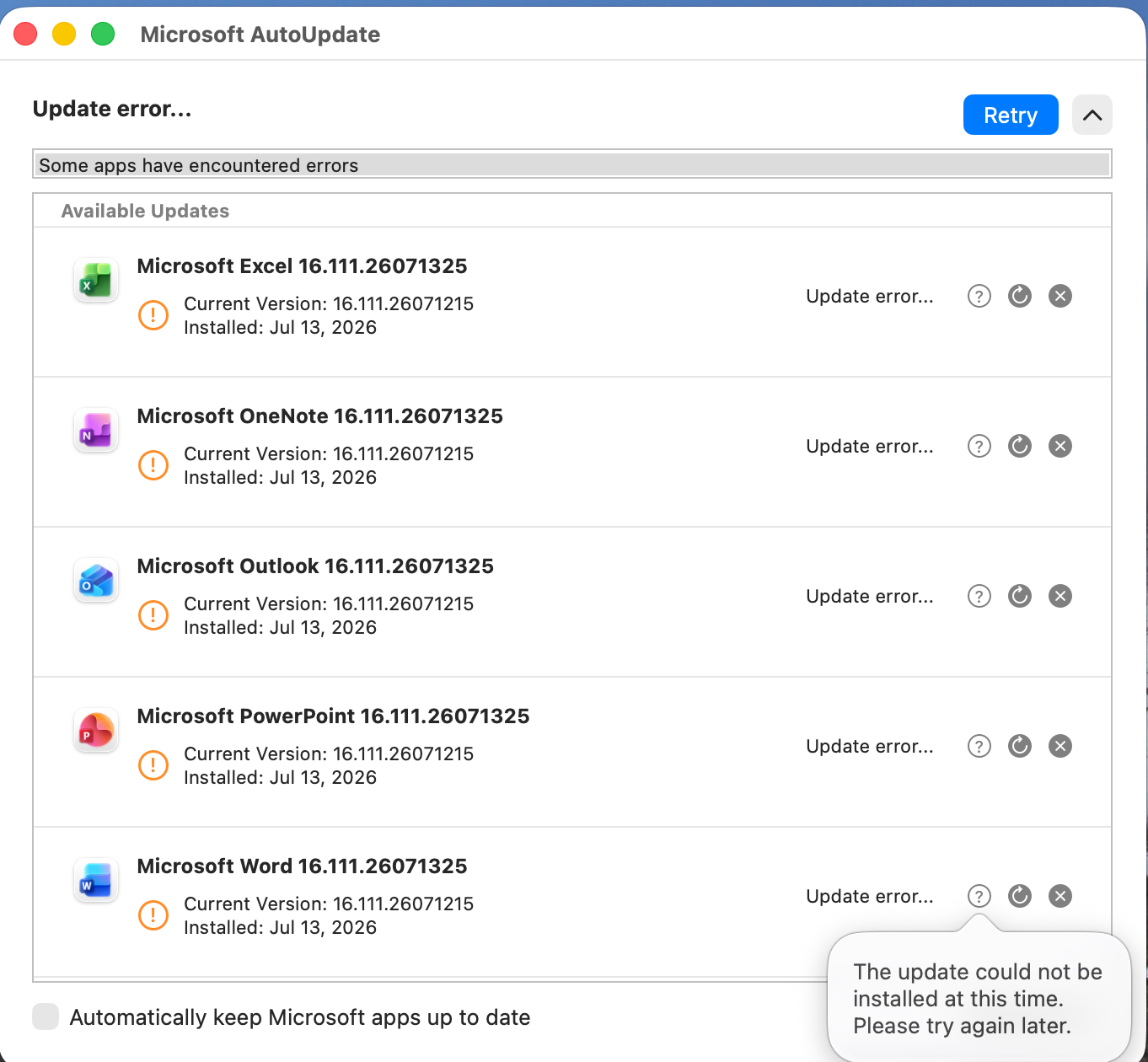Viewport: 1148px width, 1062px height.
Task: Click the Microsoft Excel app icon
Action: coord(96,280)
